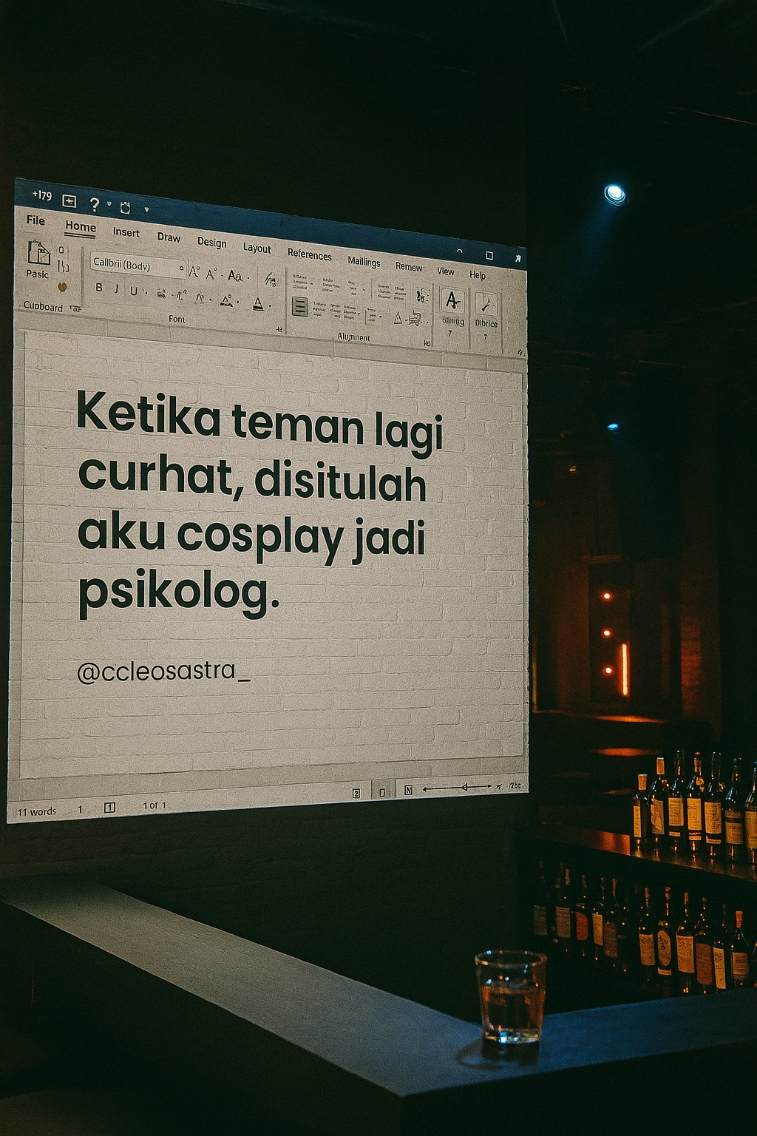The height and width of the screenshot is (1136, 757).
Task: Click the zoom slider in status bar
Action: [457, 788]
